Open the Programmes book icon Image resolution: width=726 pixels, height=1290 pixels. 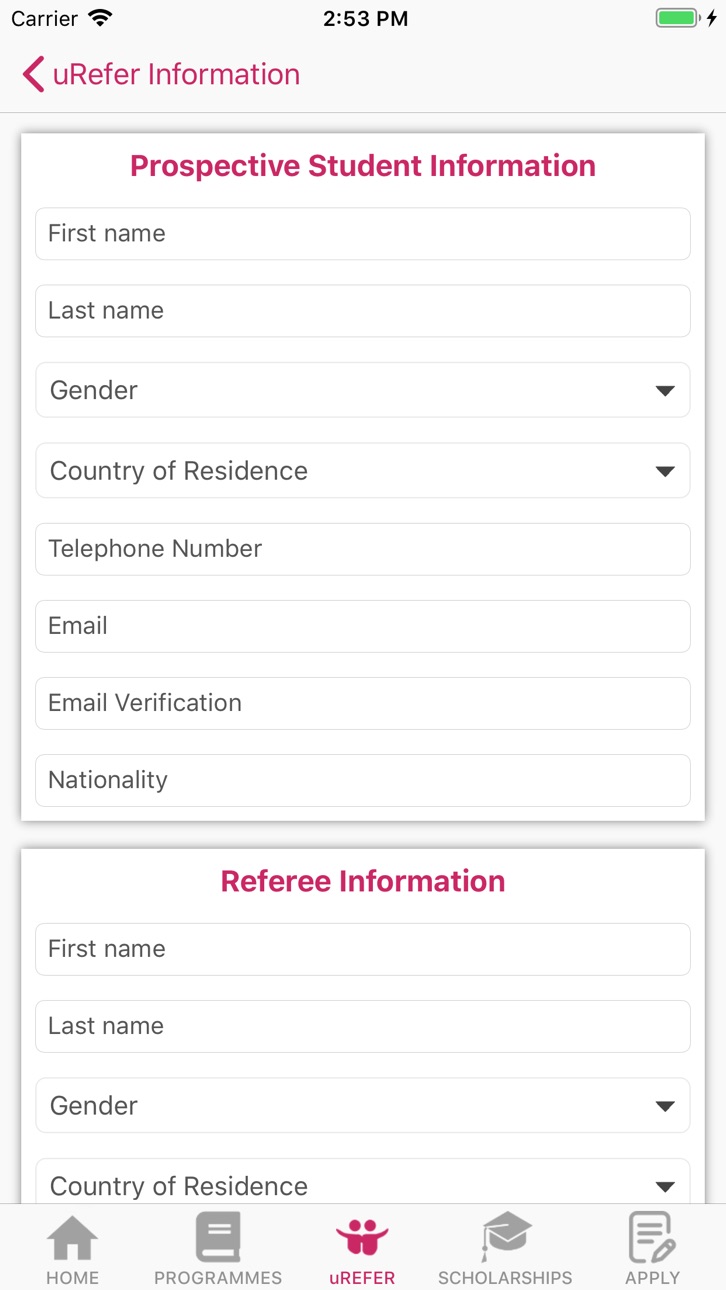(x=218, y=1238)
